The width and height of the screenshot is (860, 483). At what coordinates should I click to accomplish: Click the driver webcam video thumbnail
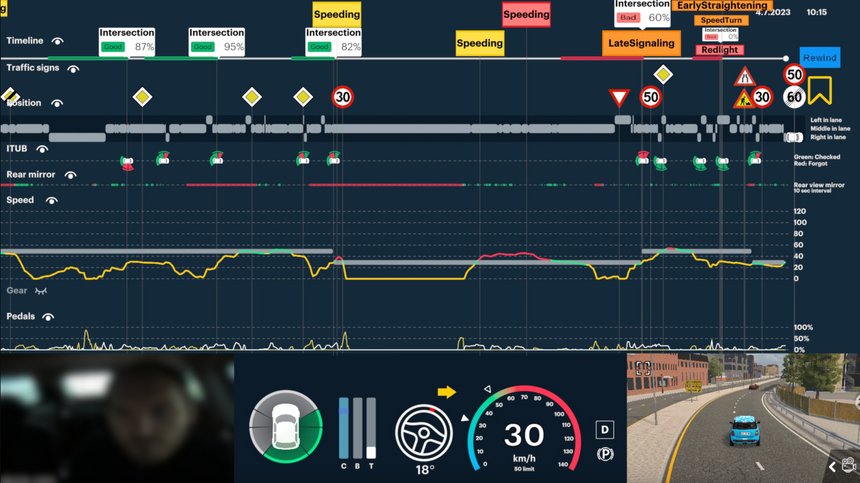116,418
